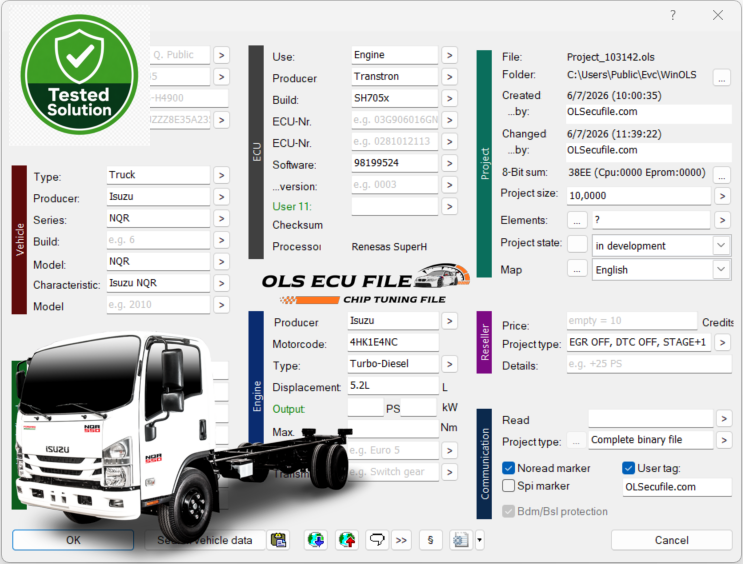
Task: Click the clipboard paste icon beside Search vehicle data
Action: pos(279,540)
